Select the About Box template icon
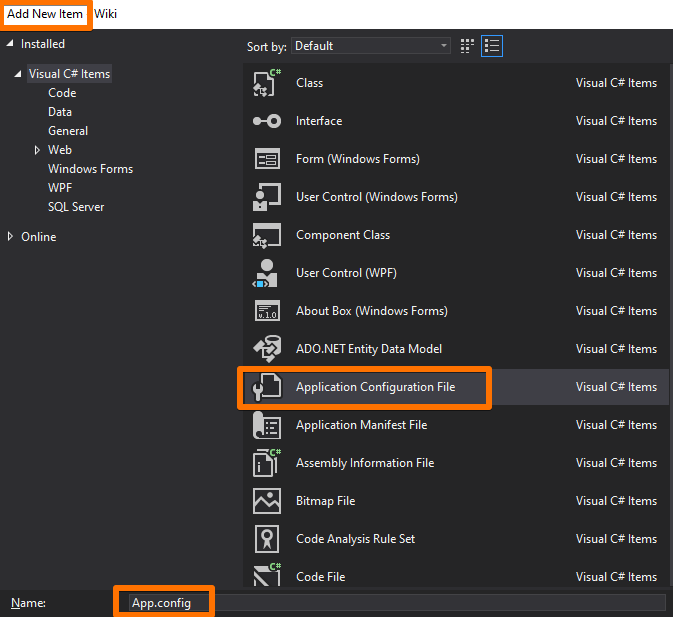673x617 pixels. point(266,311)
